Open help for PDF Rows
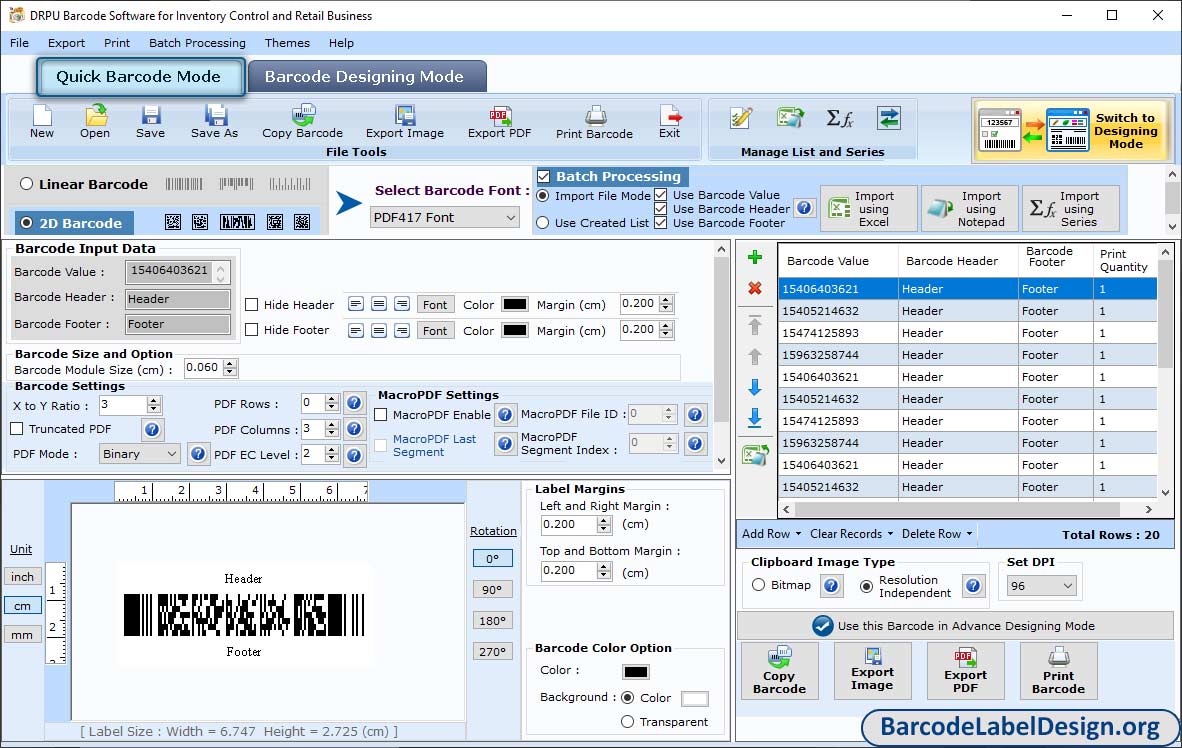This screenshot has height=748, width=1182. point(354,403)
